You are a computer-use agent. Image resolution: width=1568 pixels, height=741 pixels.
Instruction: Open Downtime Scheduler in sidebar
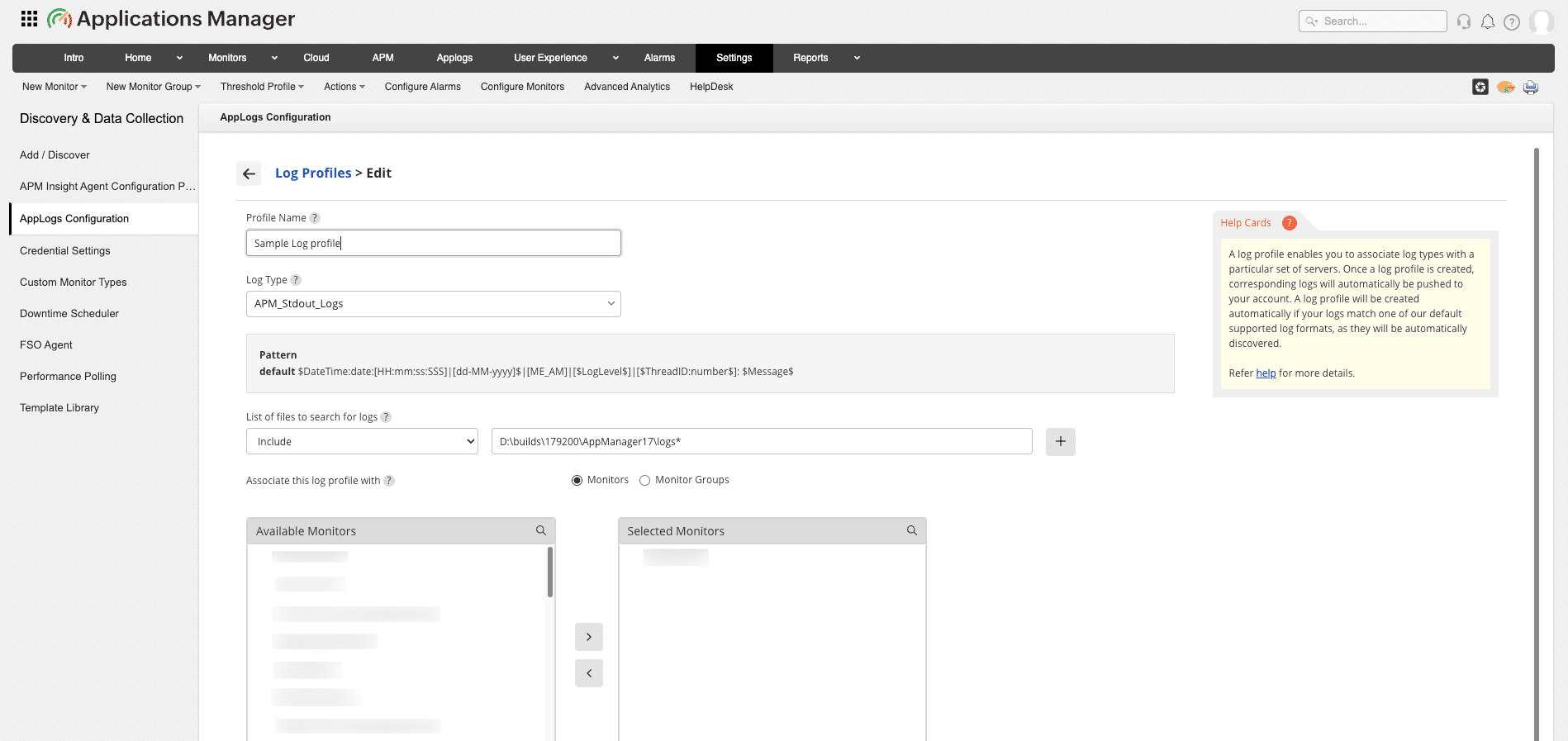69,314
